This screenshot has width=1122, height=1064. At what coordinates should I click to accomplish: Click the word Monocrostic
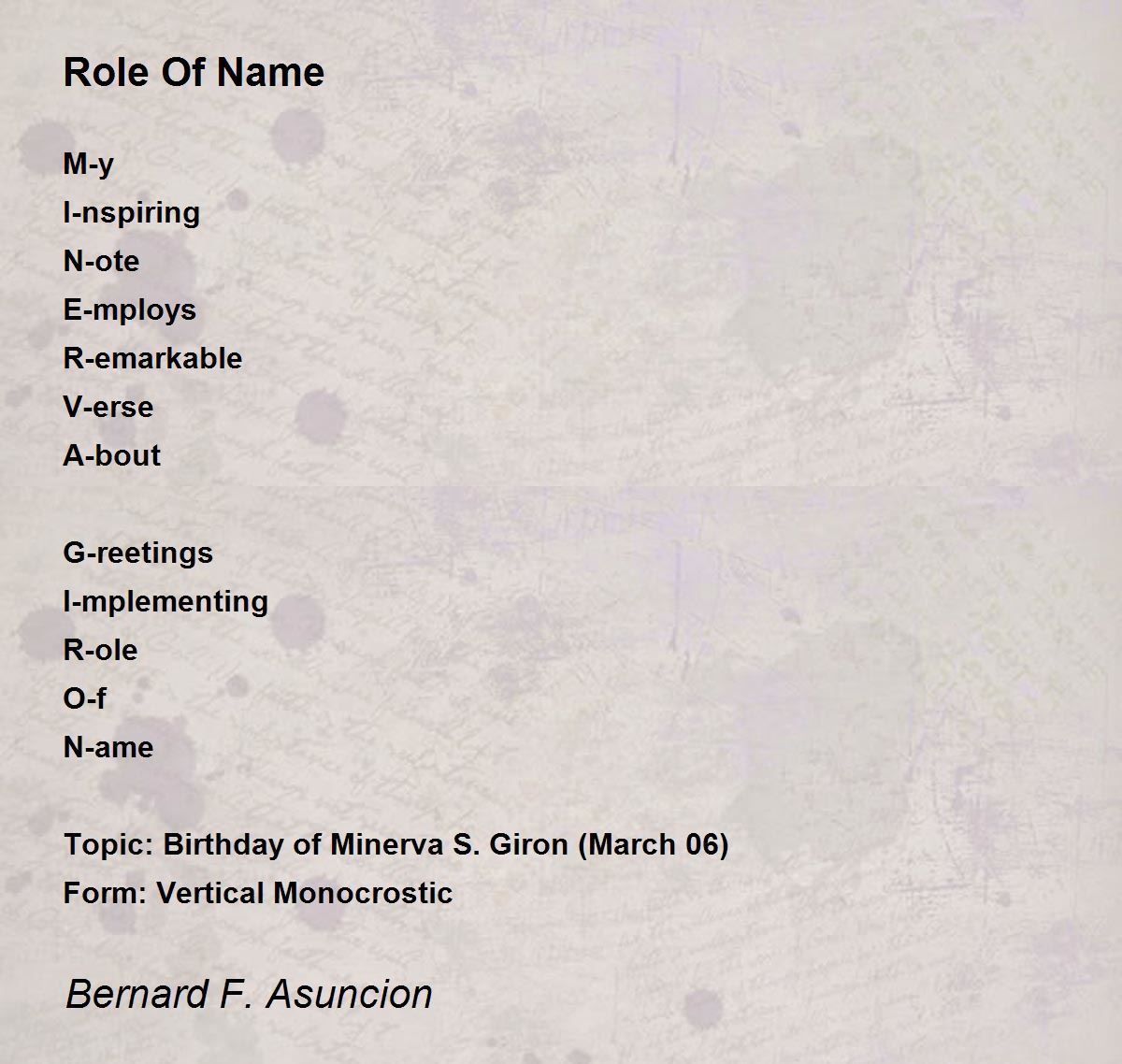click(x=364, y=893)
